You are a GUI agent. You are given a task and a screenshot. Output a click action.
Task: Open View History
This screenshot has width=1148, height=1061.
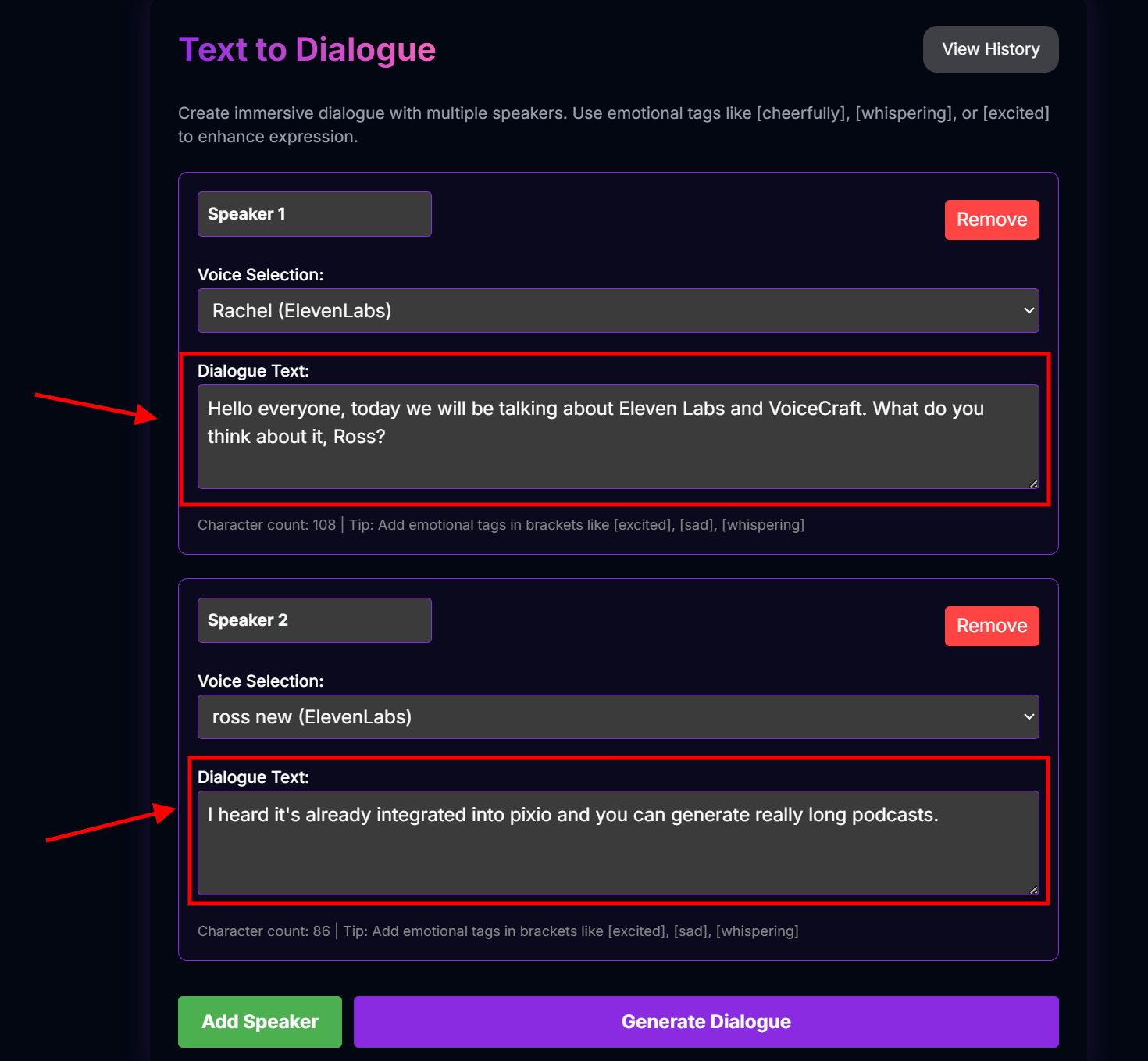click(990, 48)
